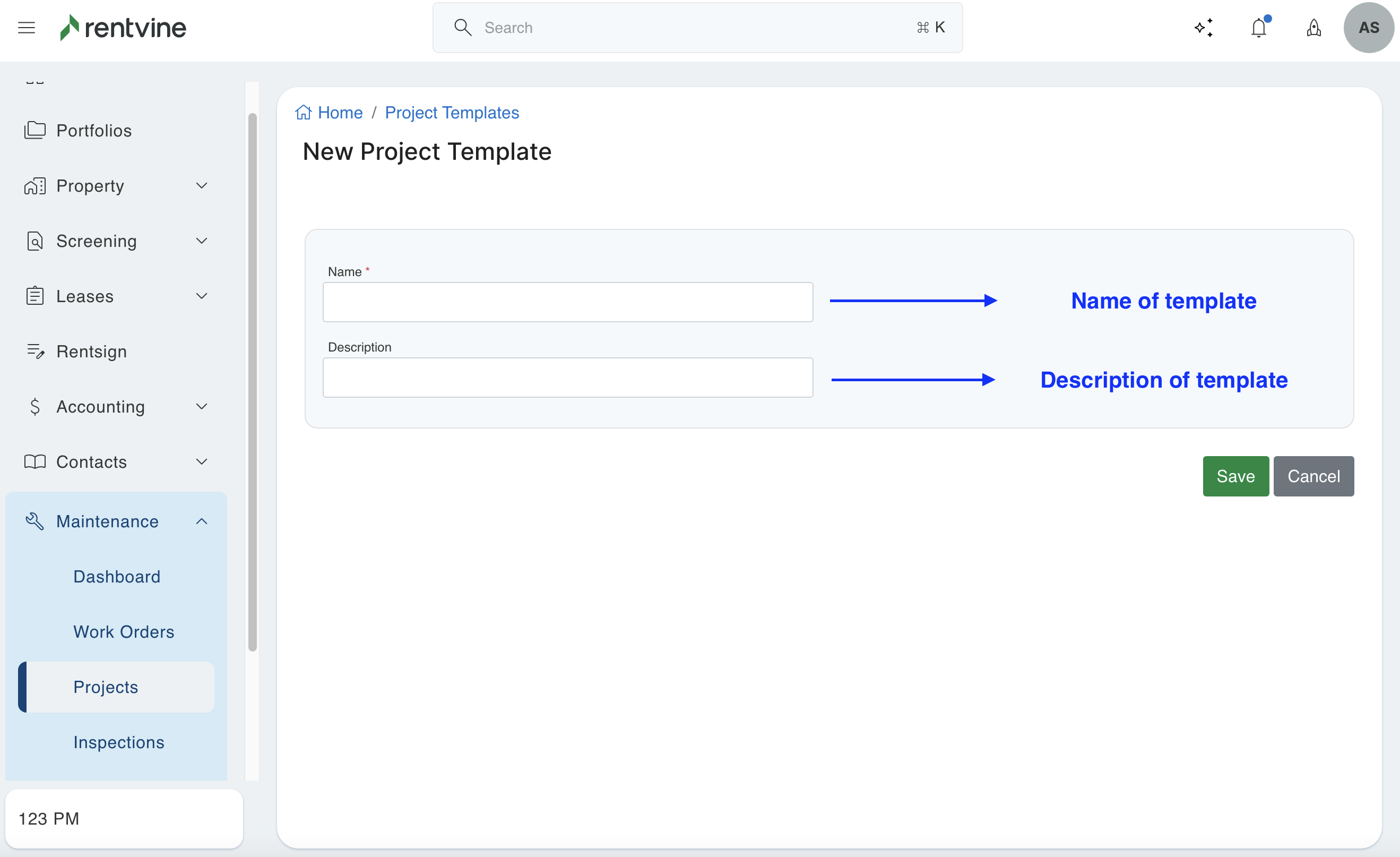The image size is (1400, 857).
Task: Collapse the Maintenance section chevron
Action: (202, 521)
